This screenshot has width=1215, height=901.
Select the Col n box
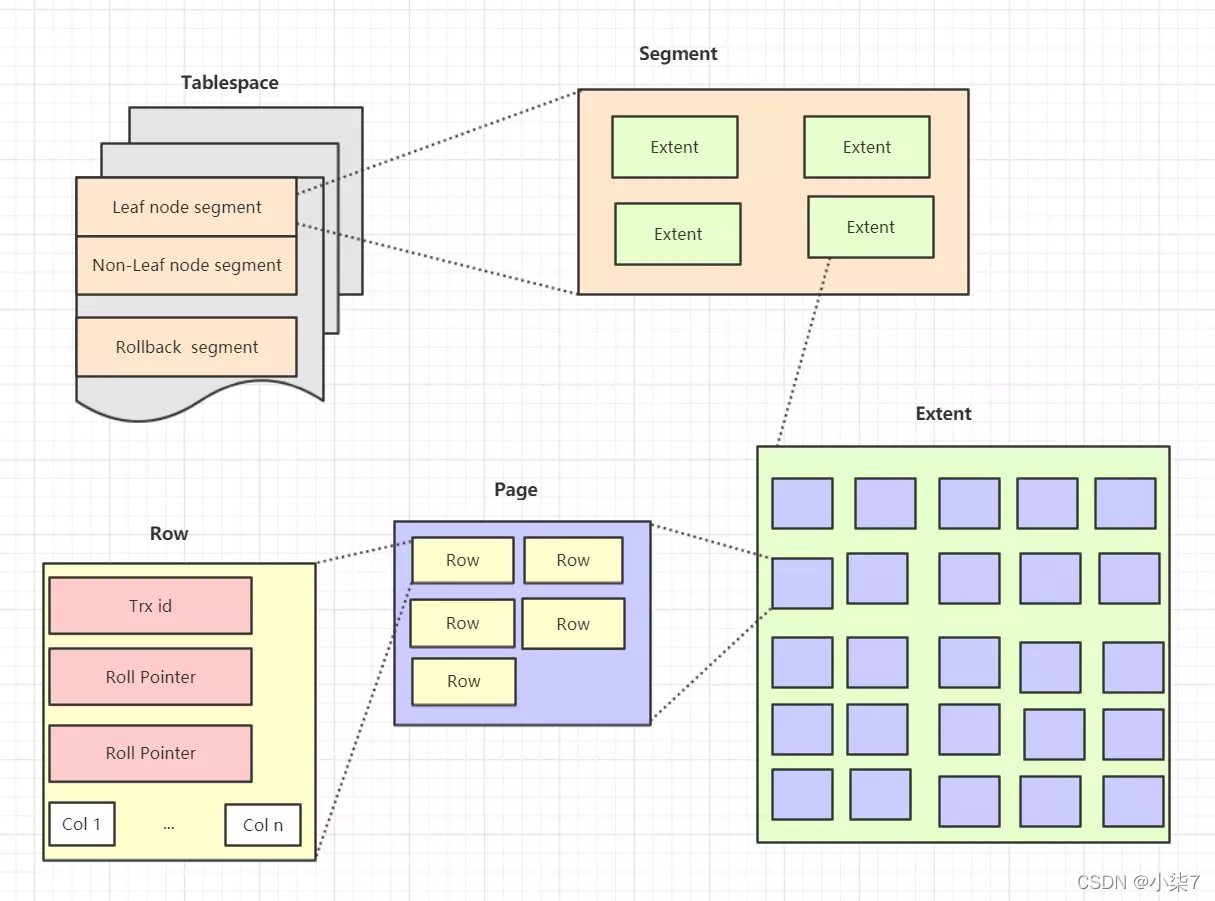[x=263, y=825]
